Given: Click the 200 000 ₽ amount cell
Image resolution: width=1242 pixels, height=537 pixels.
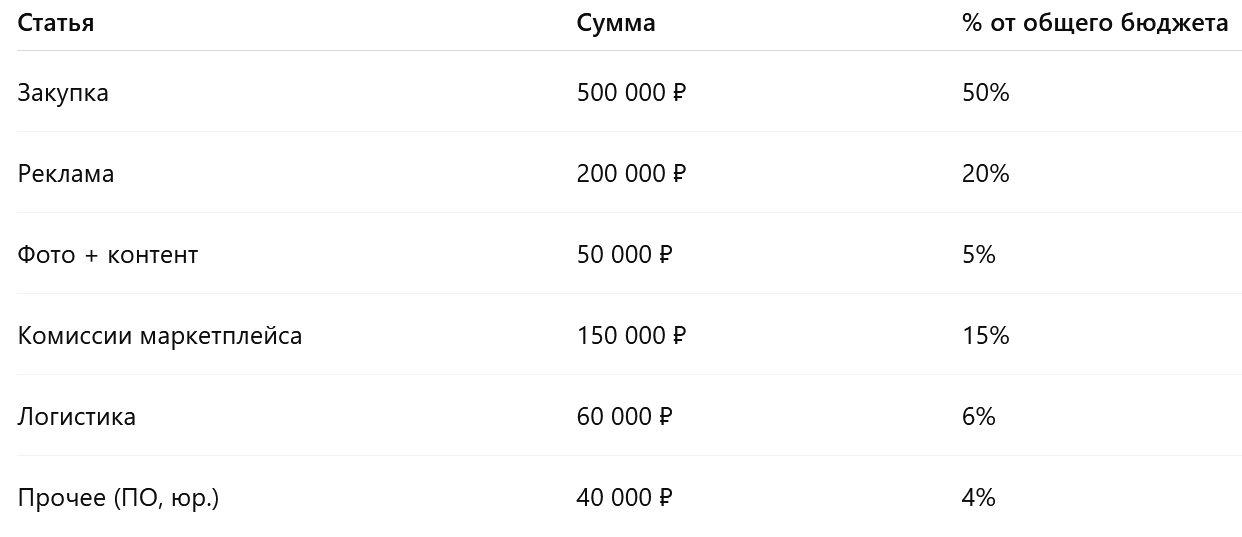Looking at the screenshot, I should (631, 174).
